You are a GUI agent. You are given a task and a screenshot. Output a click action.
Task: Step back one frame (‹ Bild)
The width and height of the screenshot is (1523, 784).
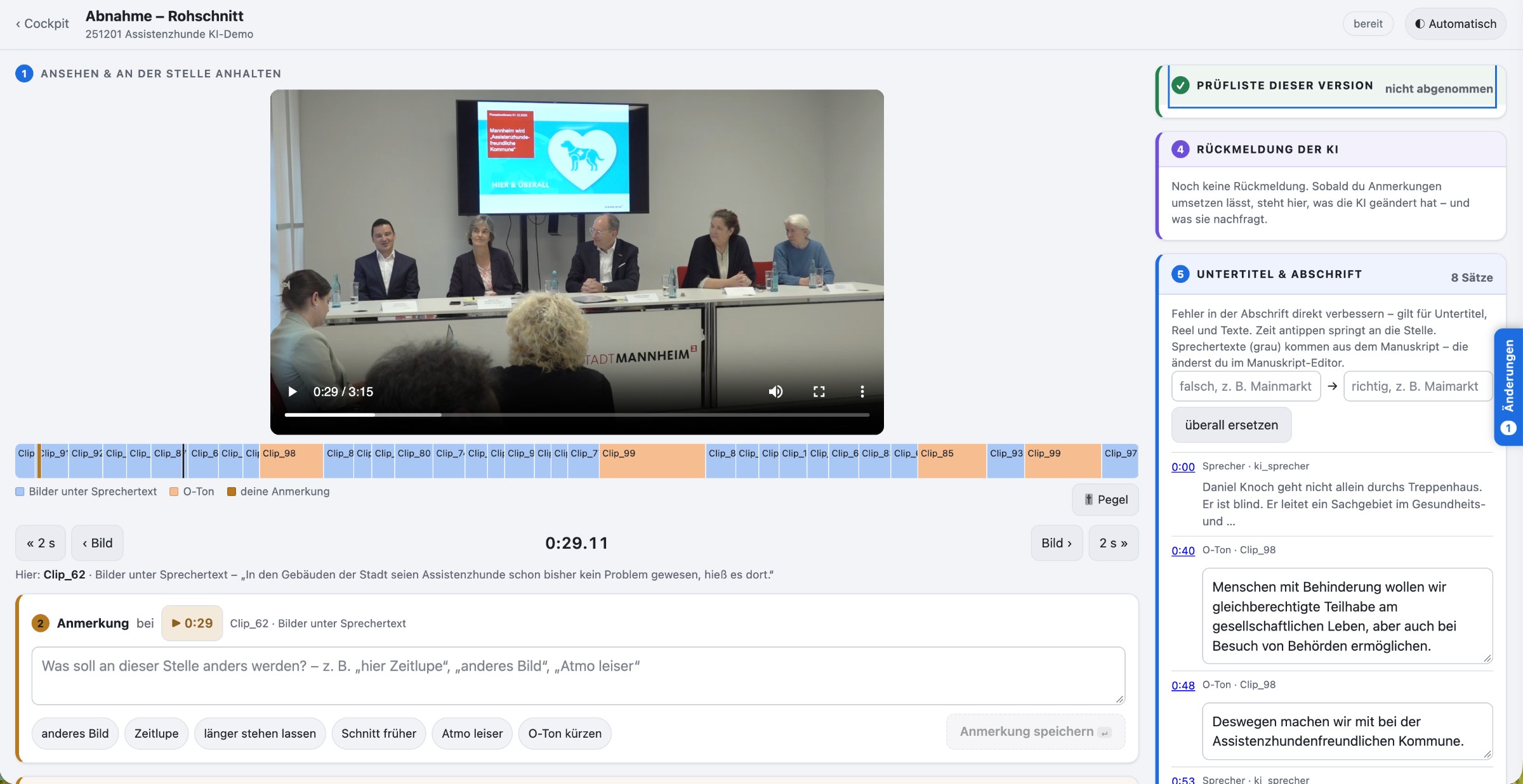click(x=97, y=543)
